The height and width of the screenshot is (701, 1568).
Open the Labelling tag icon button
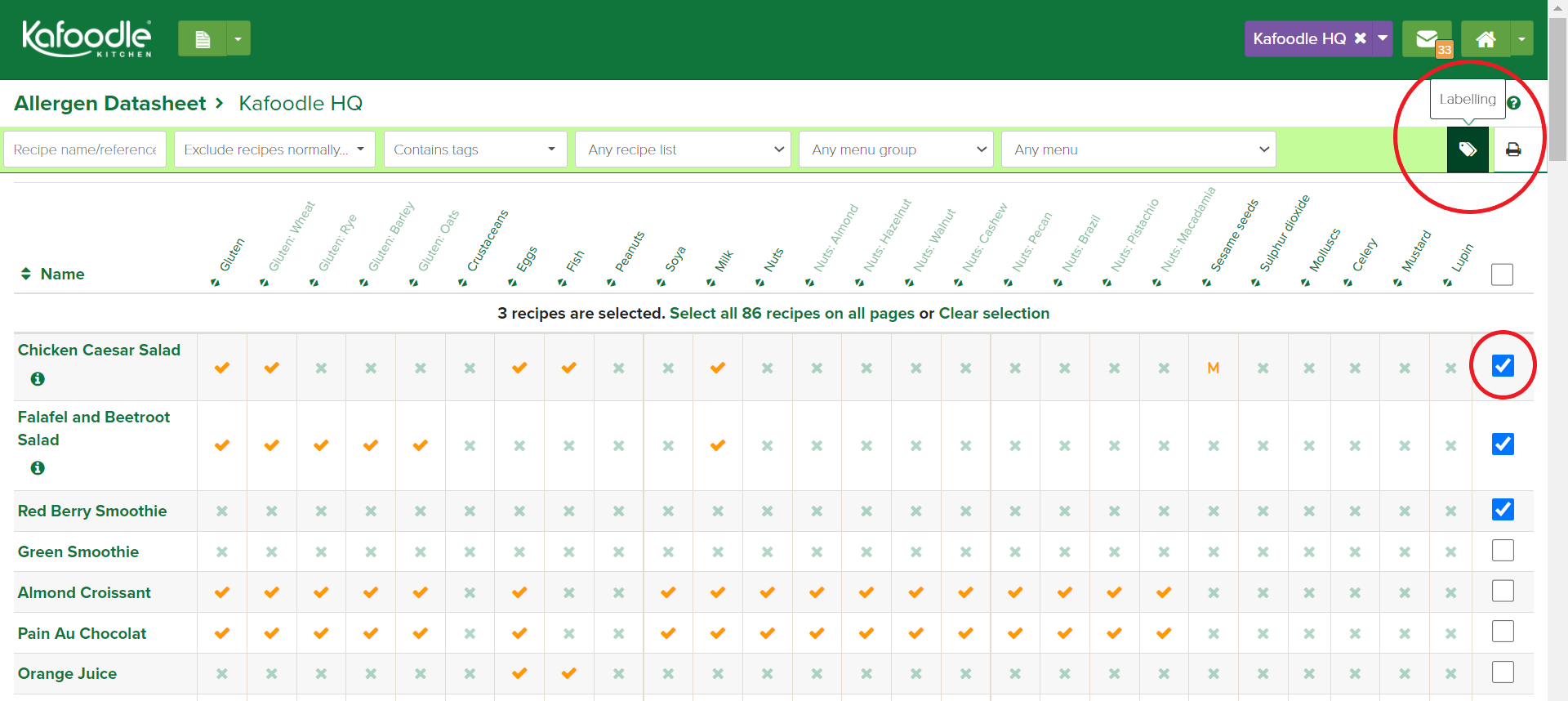pyautogui.click(x=1468, y=150)
